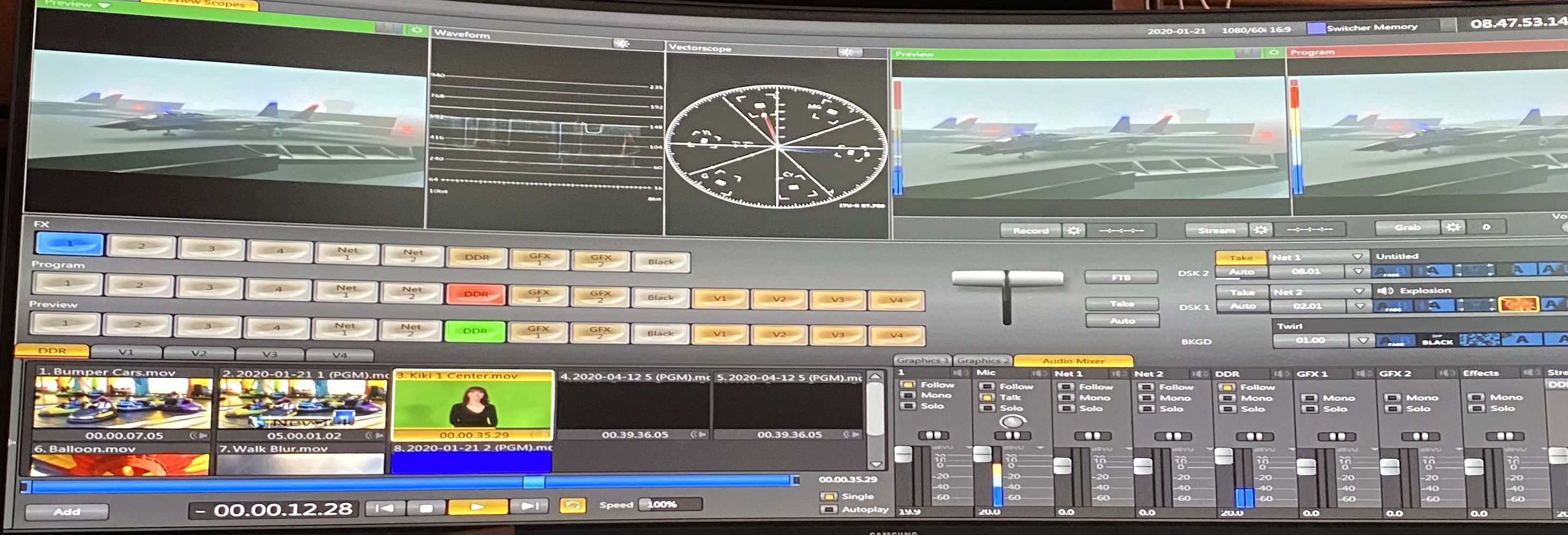Open Waveform scope settings gear
The height and width of the screenshot is (535, 1568).
pos(621,44)
